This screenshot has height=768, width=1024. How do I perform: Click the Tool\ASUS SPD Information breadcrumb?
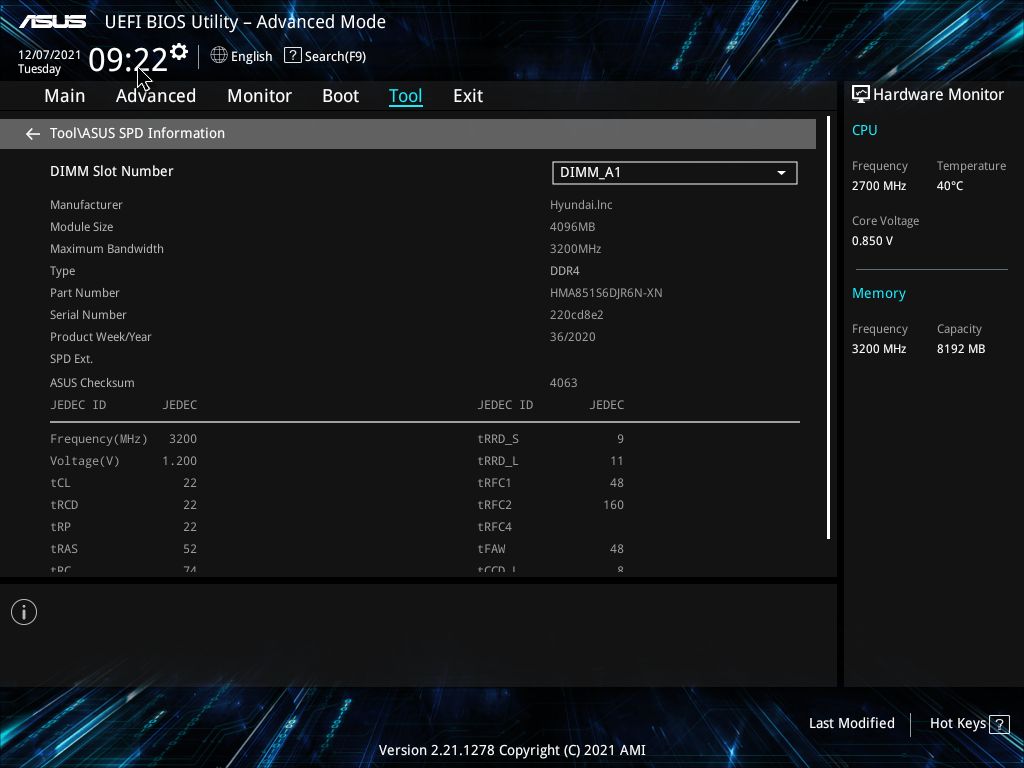click(x=137, y=133)
